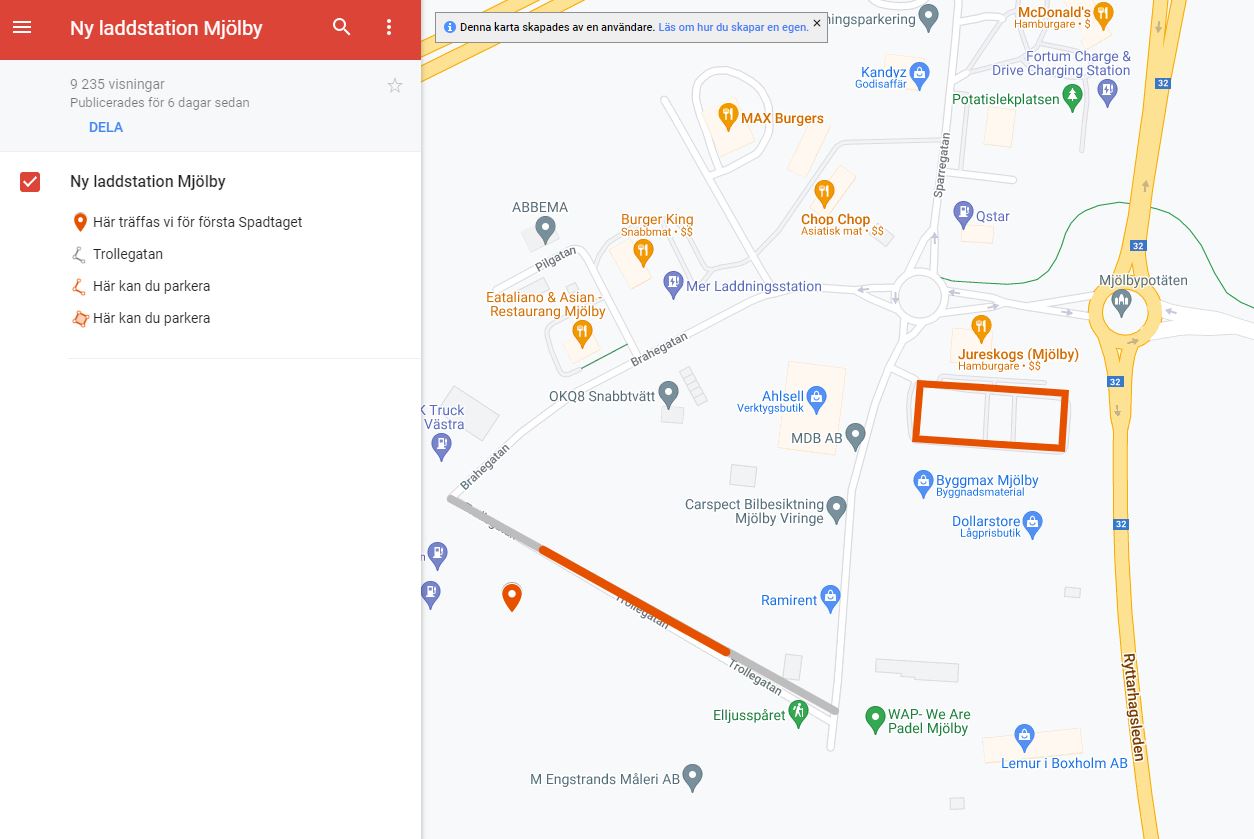This screenshot has width=1254, height=839.
Task: Select the Mer Laddningsstation charging icon
Action: 674,286
